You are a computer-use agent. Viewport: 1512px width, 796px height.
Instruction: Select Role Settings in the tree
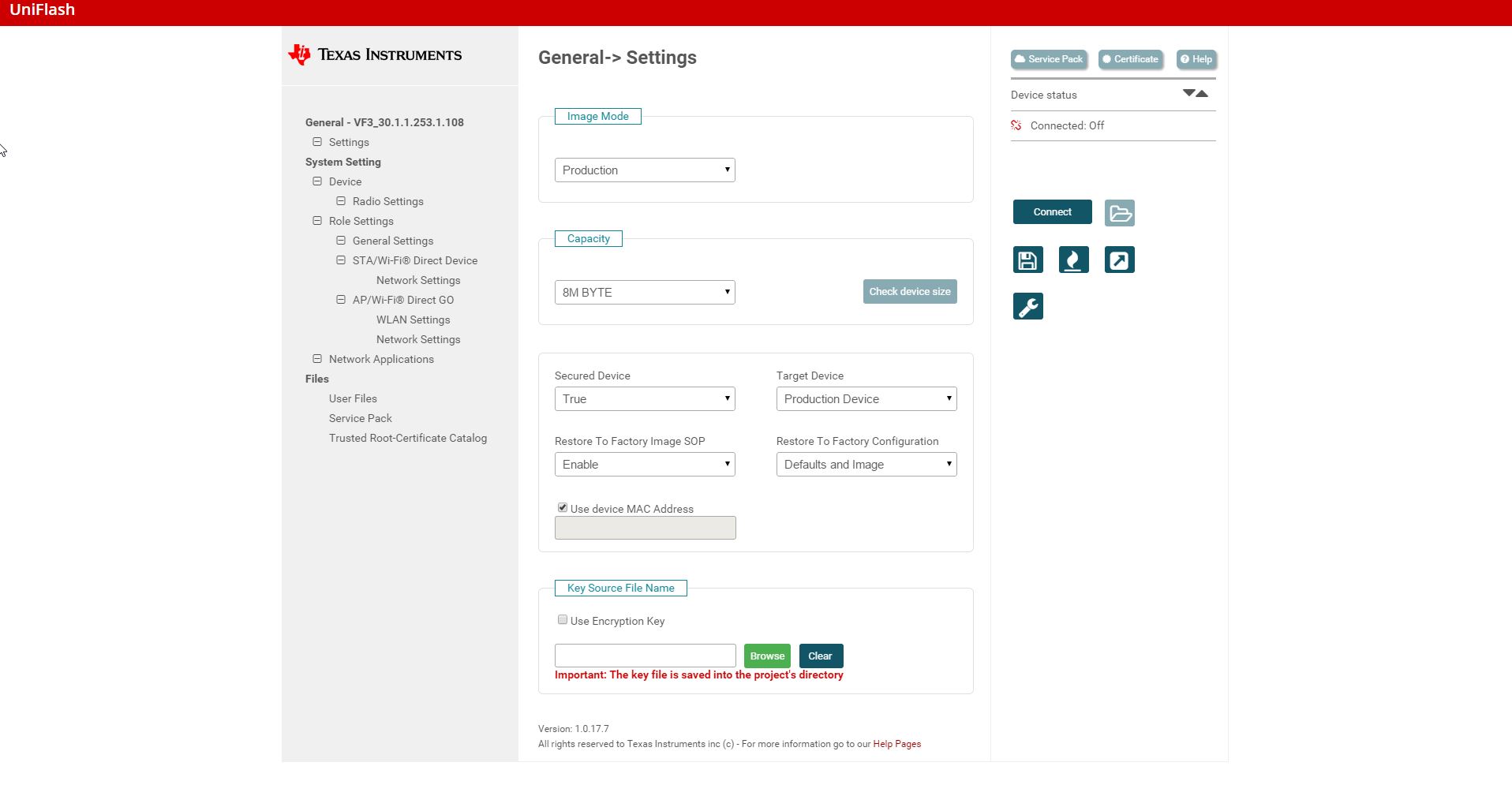[361, 221]
